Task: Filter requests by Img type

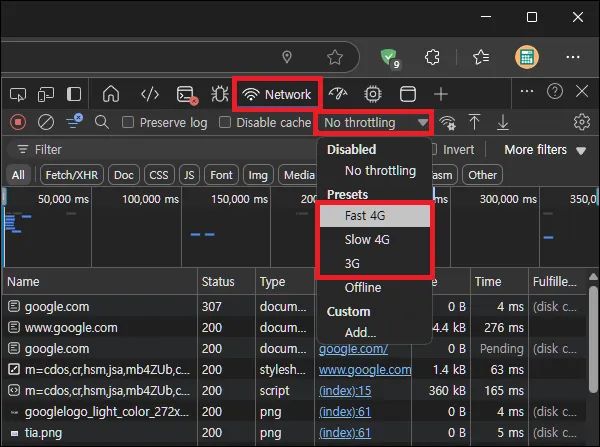Action: click(258, 175)
